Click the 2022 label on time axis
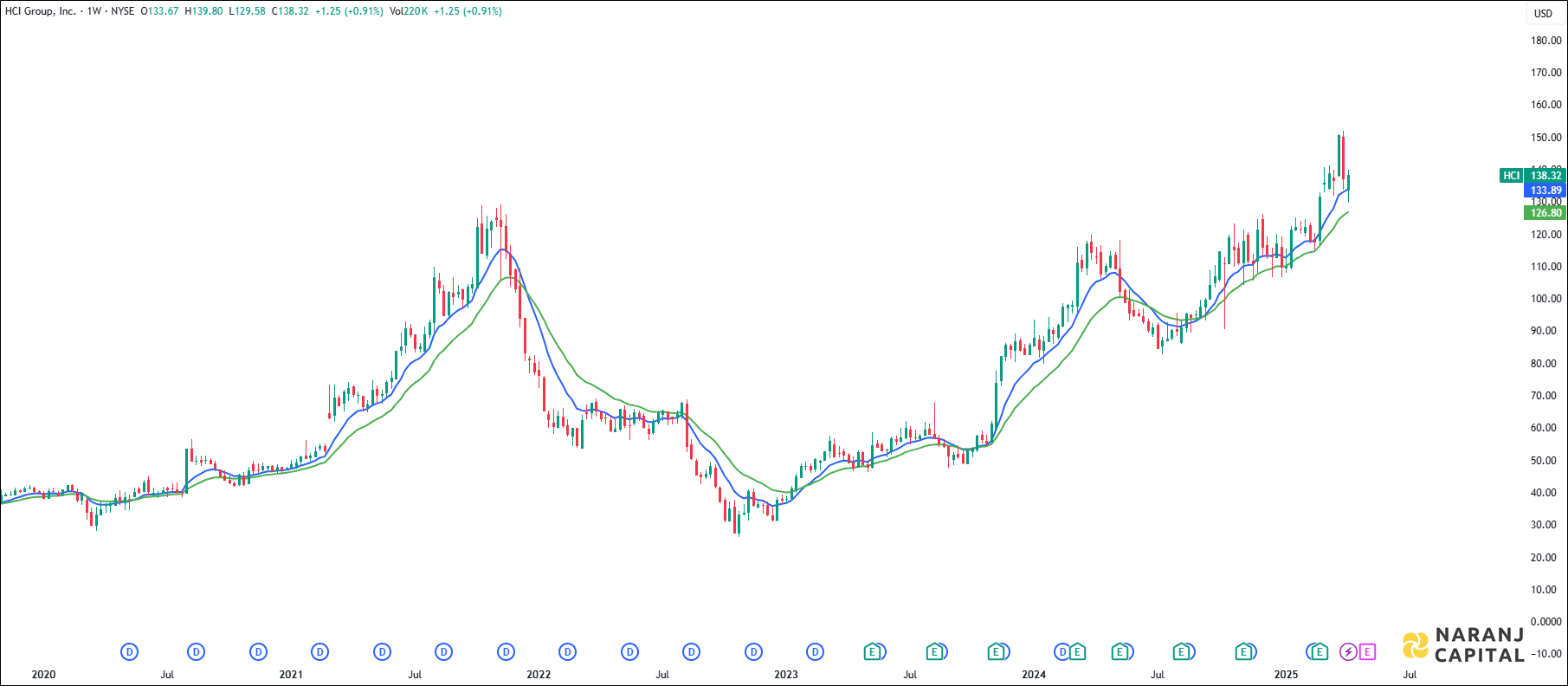The image size is (1568, 686). pyautogui.click(x=539, y=675)
